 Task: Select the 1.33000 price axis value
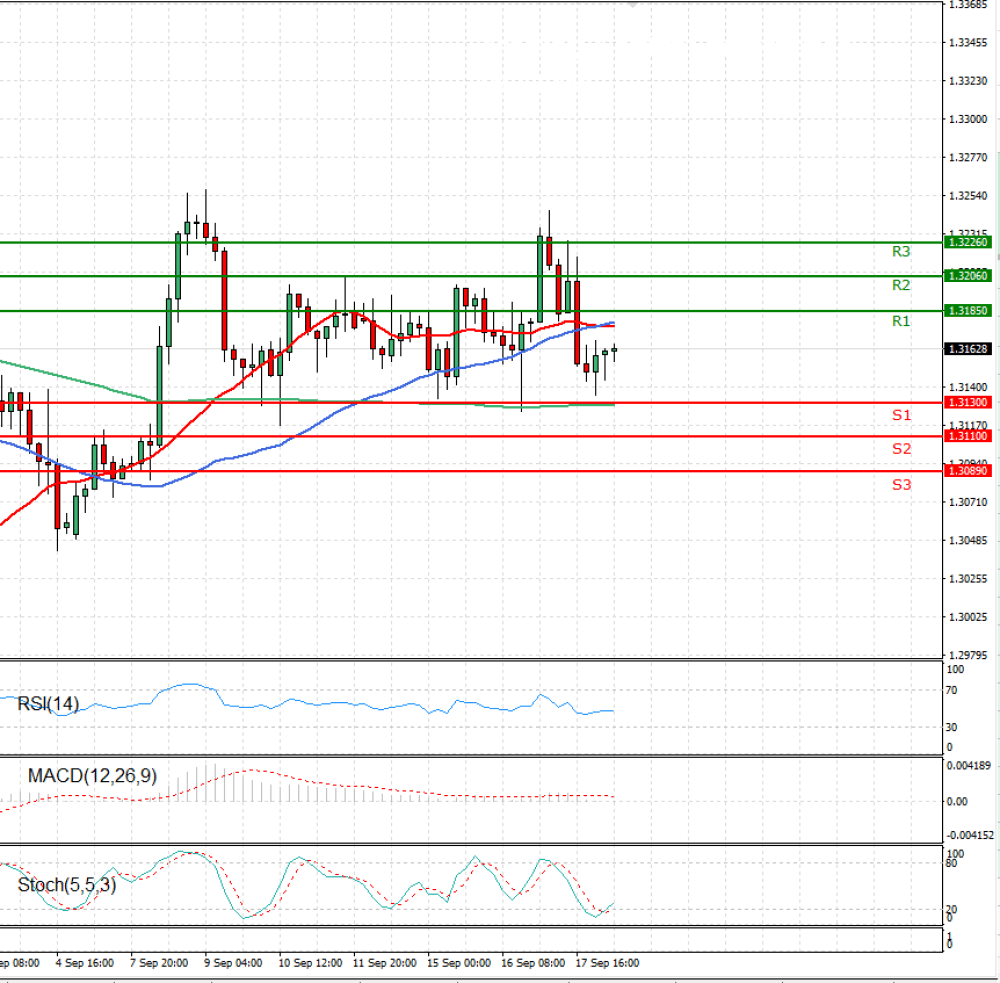pyautogui.click(x=968, y=119)
